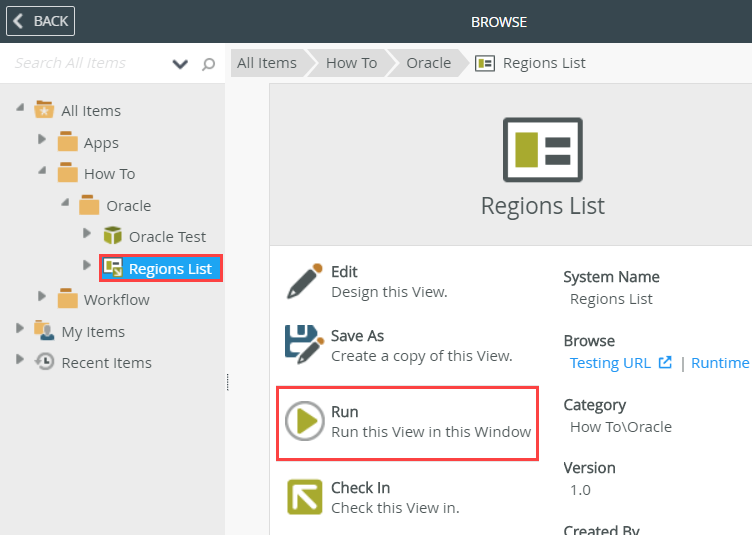The height and width of the screenshot is (535, 752).
Task: Click the panel splitter handle
Action: click(x=227, y=382)
